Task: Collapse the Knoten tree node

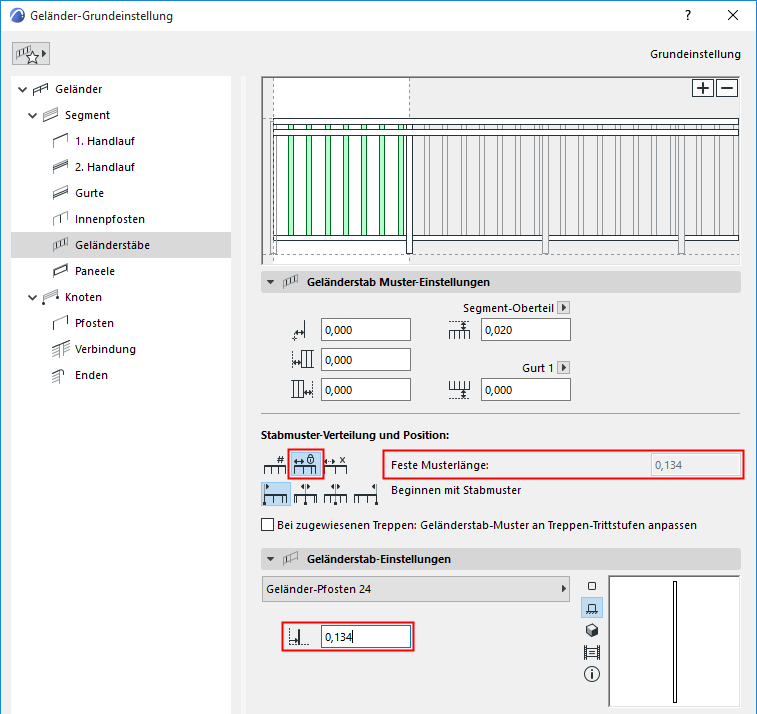Action: tap(32, 297)
